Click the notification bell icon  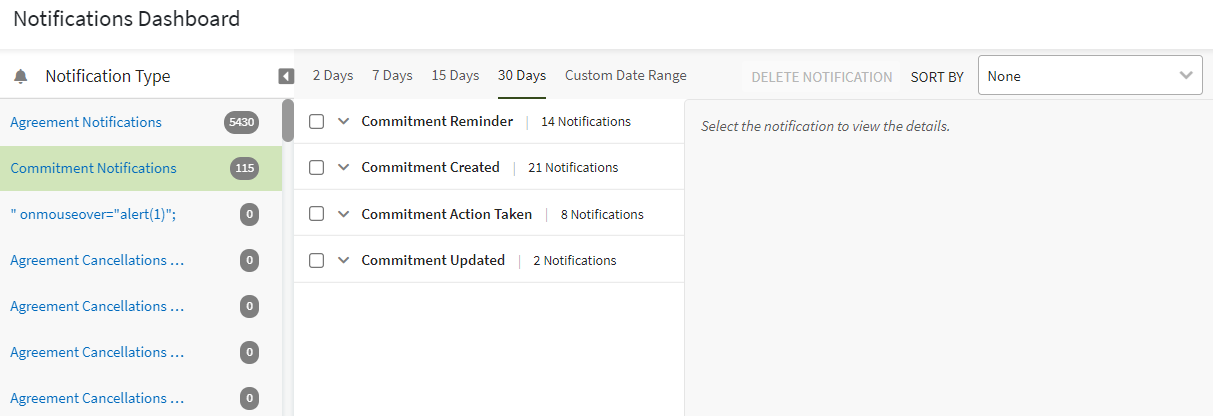[x=20, y=77]
